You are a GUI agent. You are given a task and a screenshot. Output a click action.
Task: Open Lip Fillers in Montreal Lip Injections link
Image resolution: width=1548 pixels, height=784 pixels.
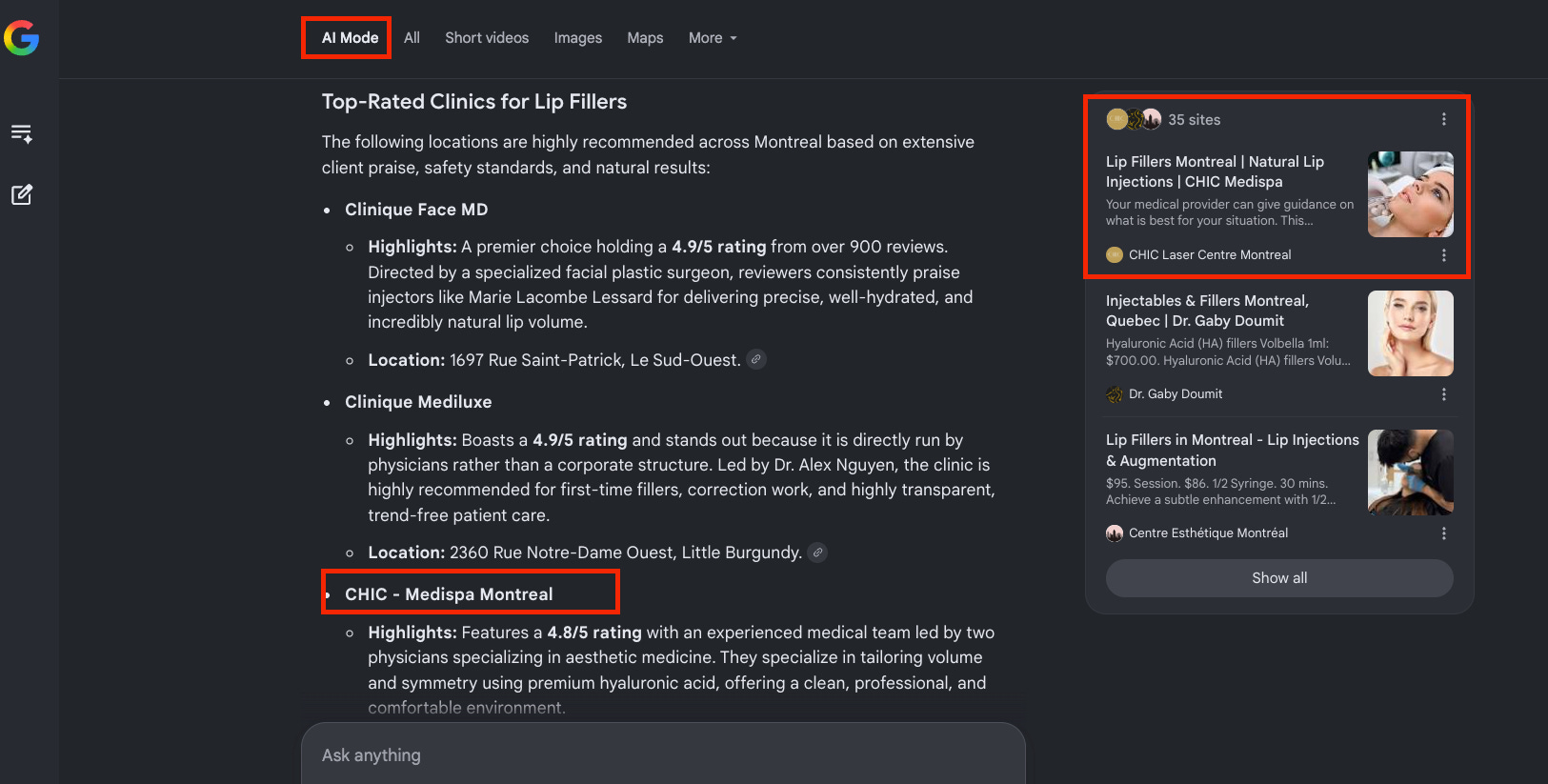click(1233, 450)
